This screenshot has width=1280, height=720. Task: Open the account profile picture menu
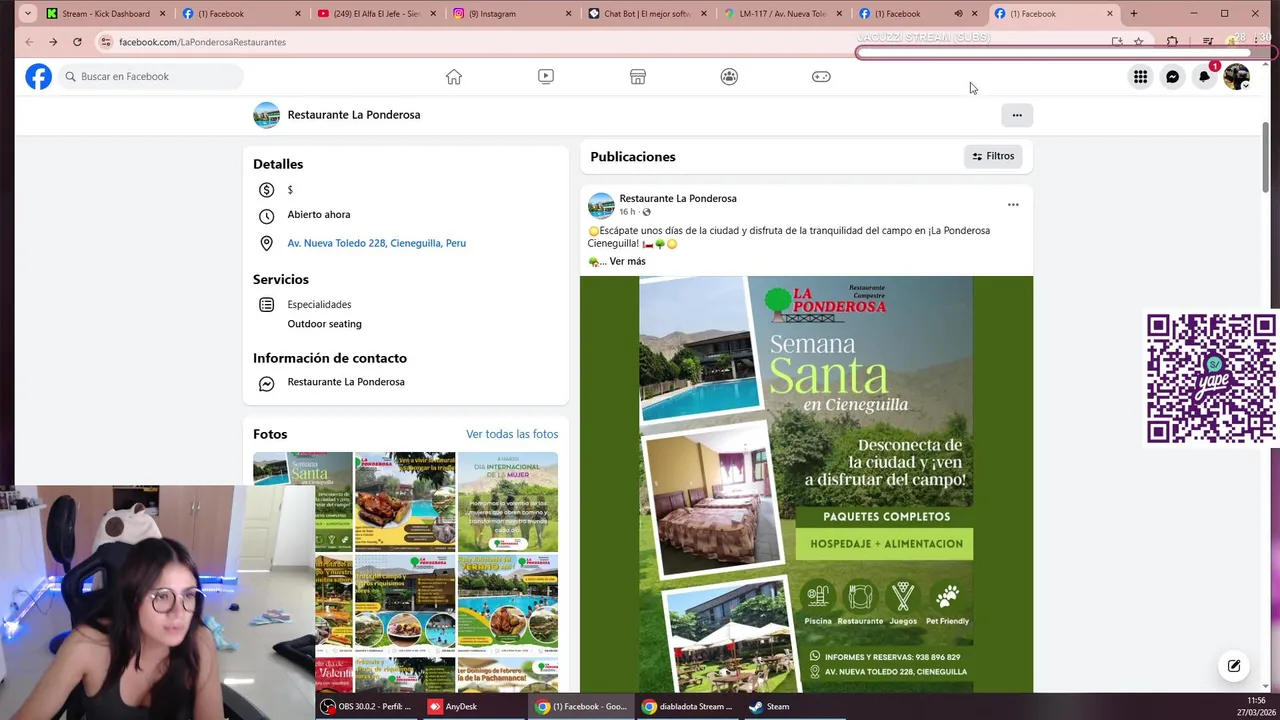coord(1236,77)
